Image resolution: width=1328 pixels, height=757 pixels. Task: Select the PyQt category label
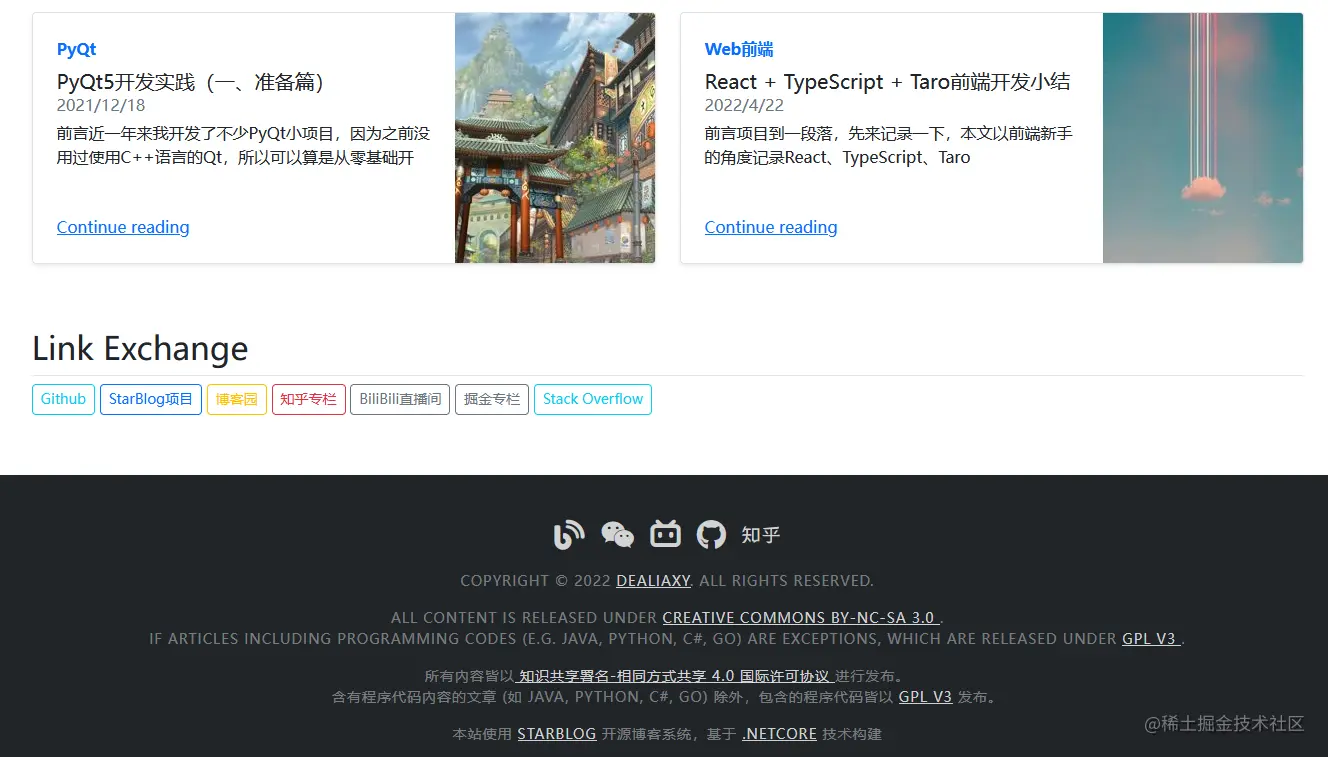click(76, 49)
